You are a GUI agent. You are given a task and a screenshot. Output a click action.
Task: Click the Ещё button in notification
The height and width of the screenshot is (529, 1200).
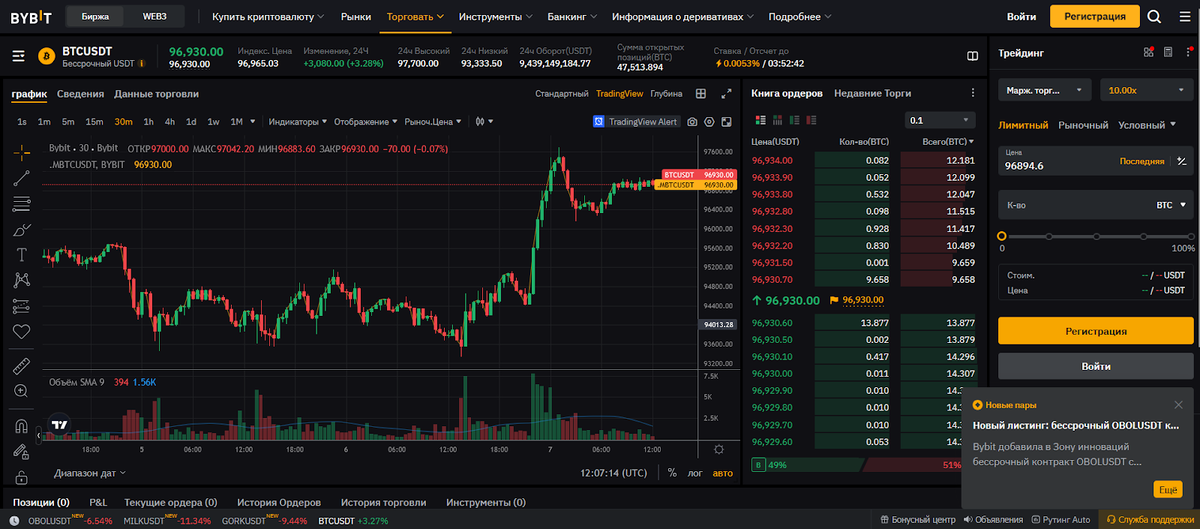[1168, 489]
